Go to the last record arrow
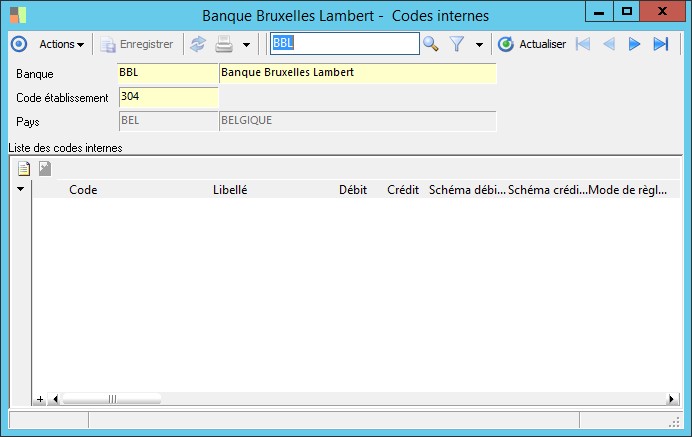Screen dimensions: 692x437 [661, 44]
